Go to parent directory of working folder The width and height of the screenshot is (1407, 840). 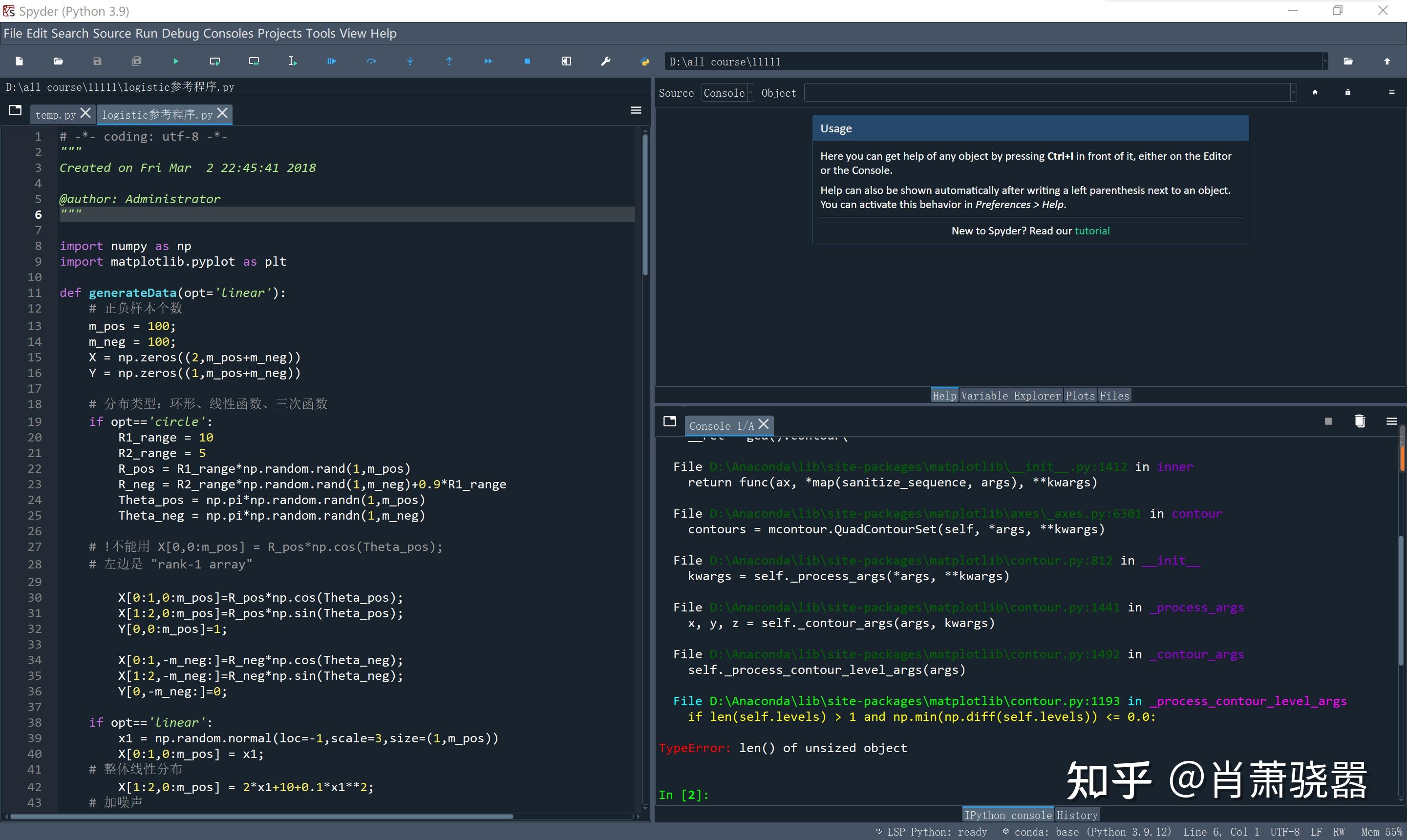click(1386, 61)
